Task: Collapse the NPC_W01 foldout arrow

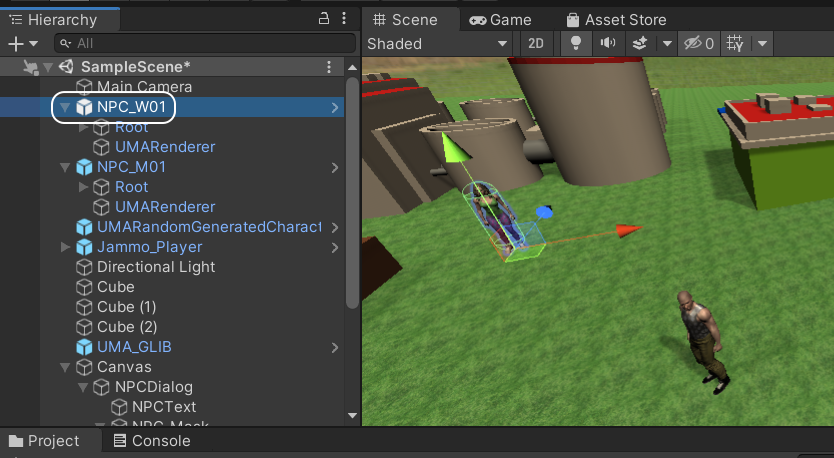Action: click(x=65, y=107)
